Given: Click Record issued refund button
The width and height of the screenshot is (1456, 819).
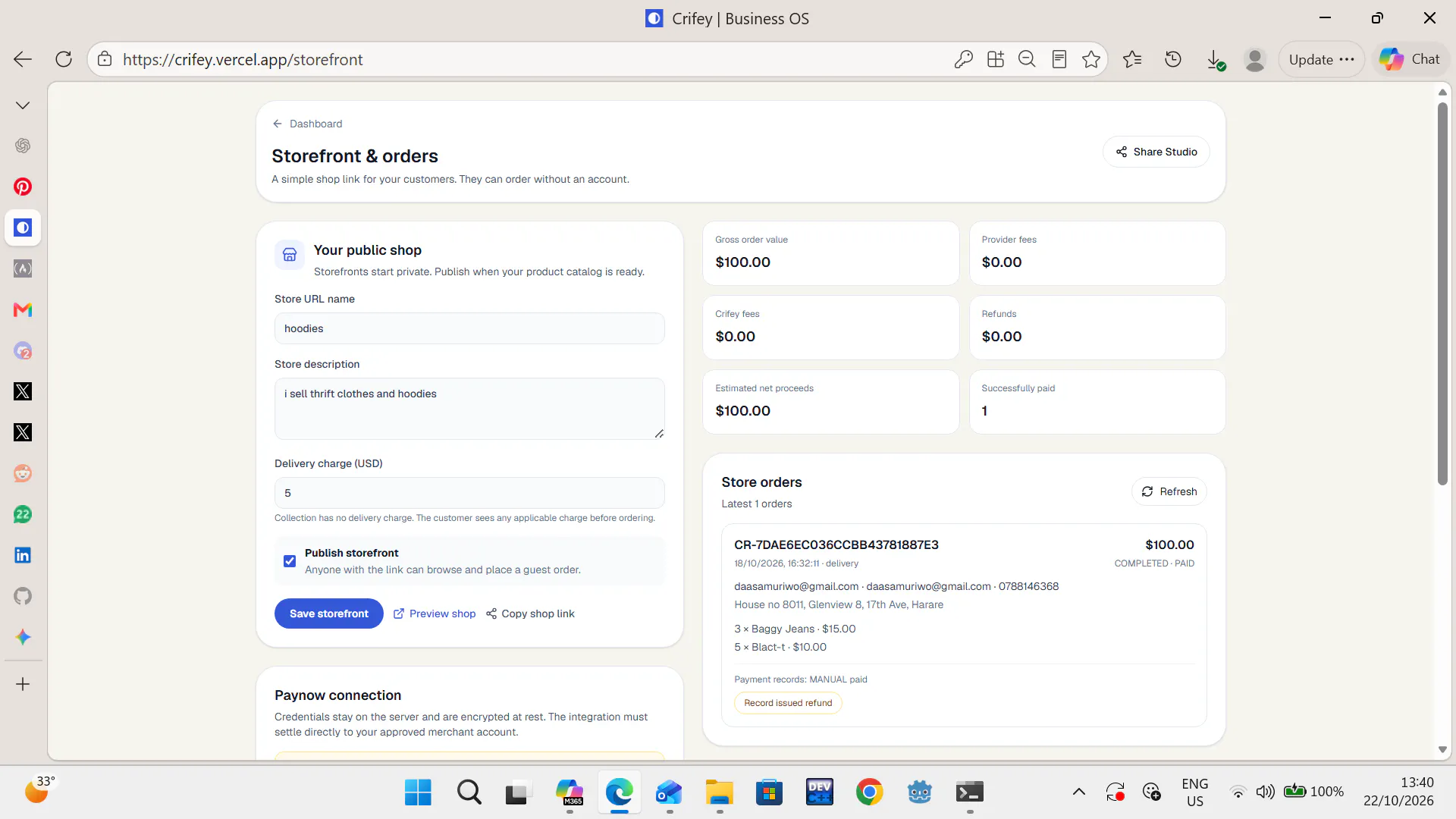Looking at the screenshot, I should (788, 703).
